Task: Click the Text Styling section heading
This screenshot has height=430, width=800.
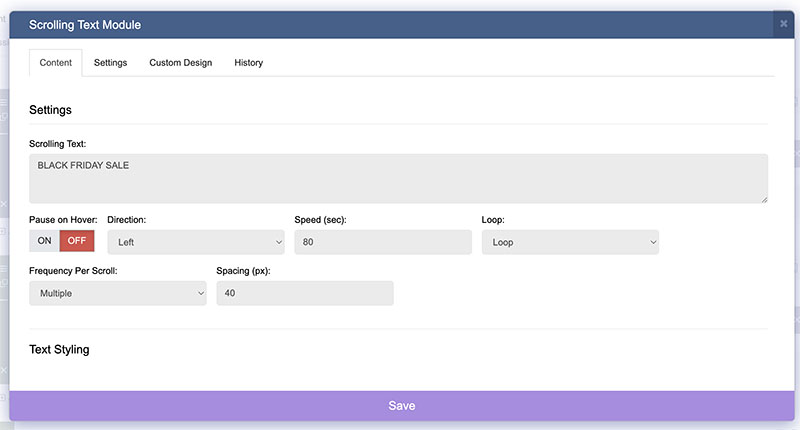Action: (59, 350)
